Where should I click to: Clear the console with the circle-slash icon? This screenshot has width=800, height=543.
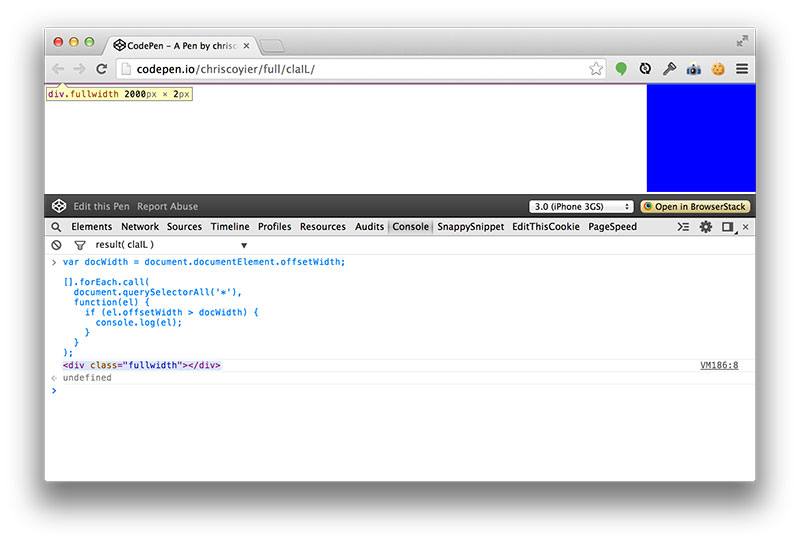click(57, 245)
